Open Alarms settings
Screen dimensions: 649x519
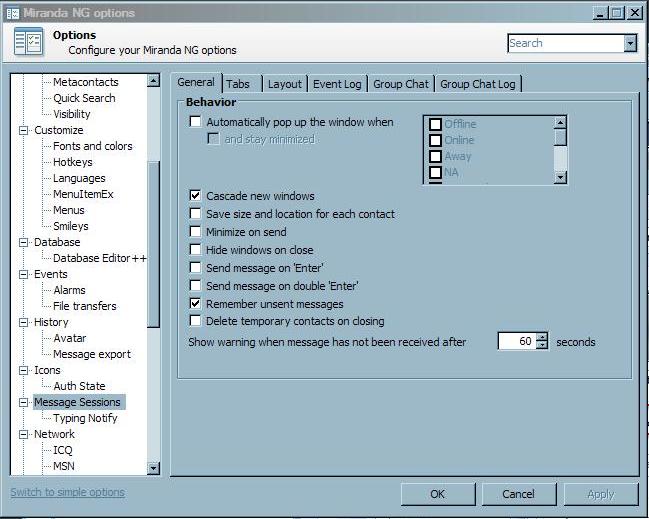pyautogui.click(x=69, y=291)
